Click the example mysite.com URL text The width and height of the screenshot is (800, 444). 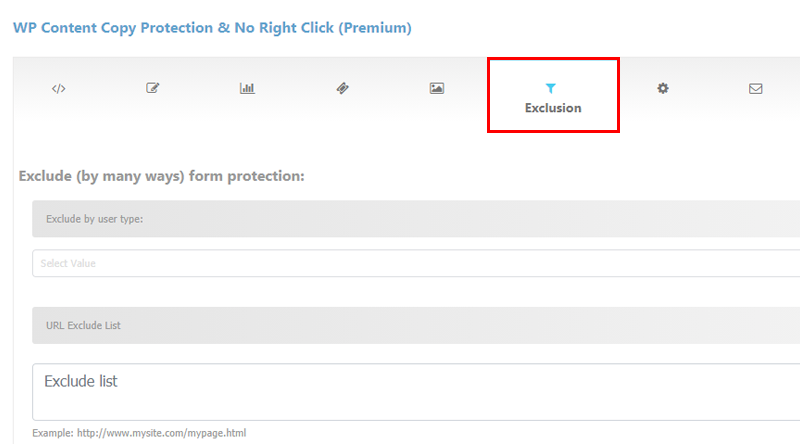coord(161,433)
